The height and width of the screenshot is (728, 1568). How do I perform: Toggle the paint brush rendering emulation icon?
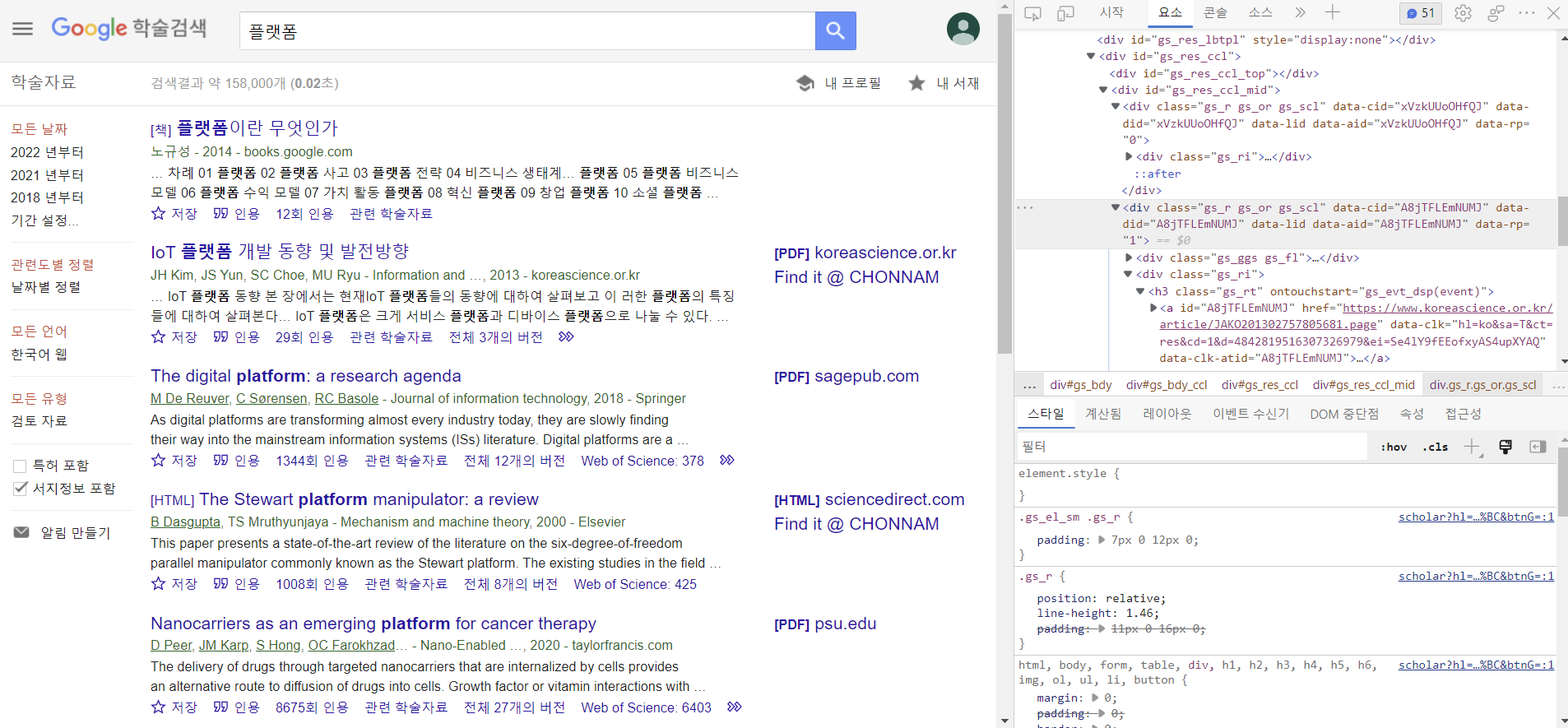pyautogui.click(x=1505, y=447)
